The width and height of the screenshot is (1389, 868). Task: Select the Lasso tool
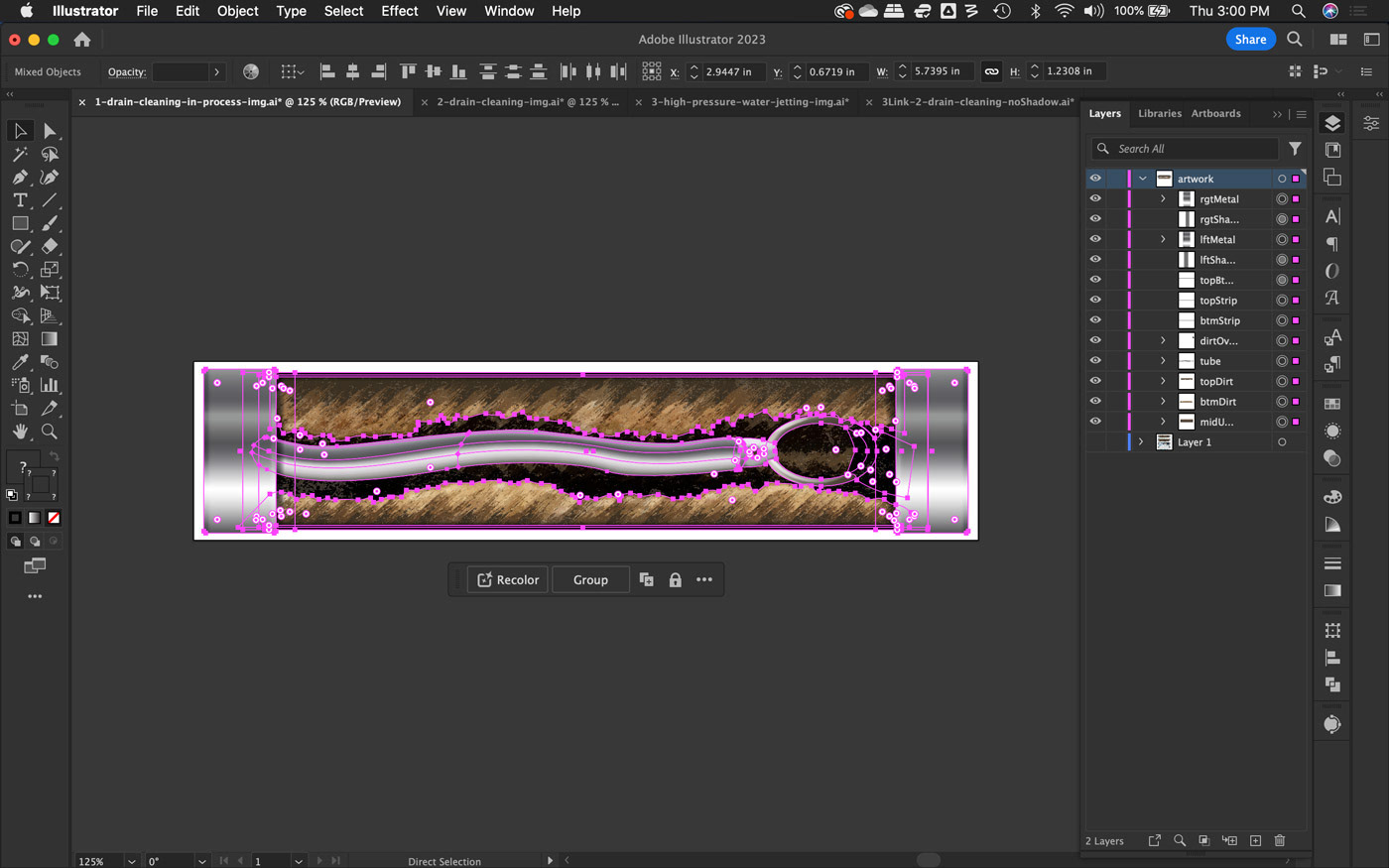(x=50, y=154)
